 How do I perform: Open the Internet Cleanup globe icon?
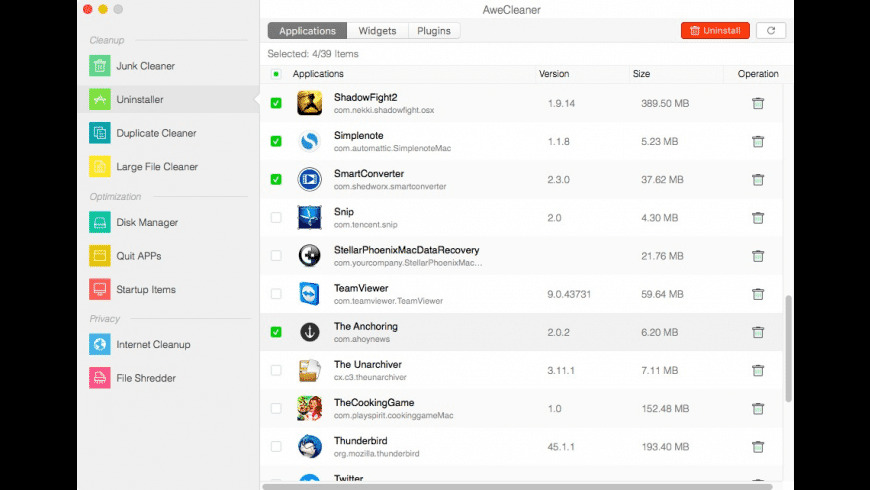click(x=99, y=344)
